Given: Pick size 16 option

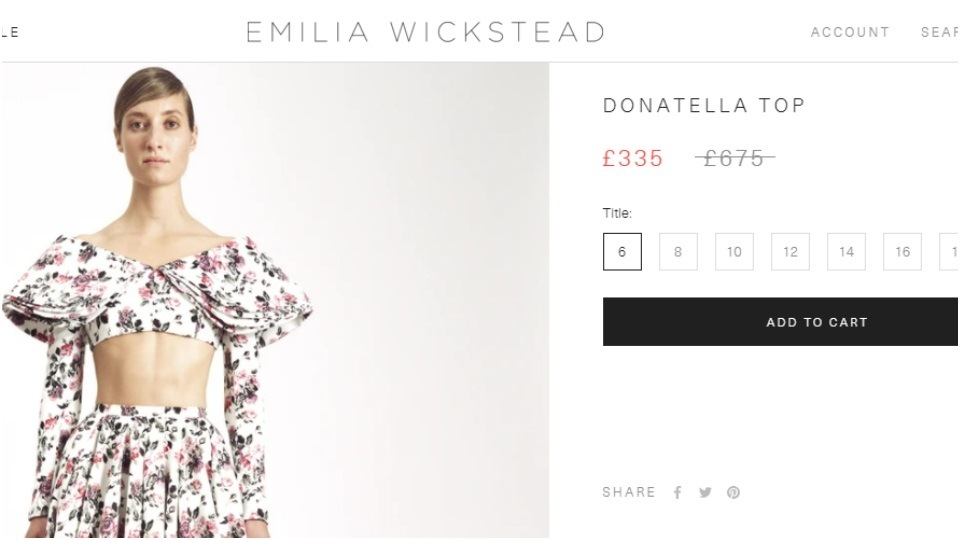Looking at the screenshot, I should [902, 252].
